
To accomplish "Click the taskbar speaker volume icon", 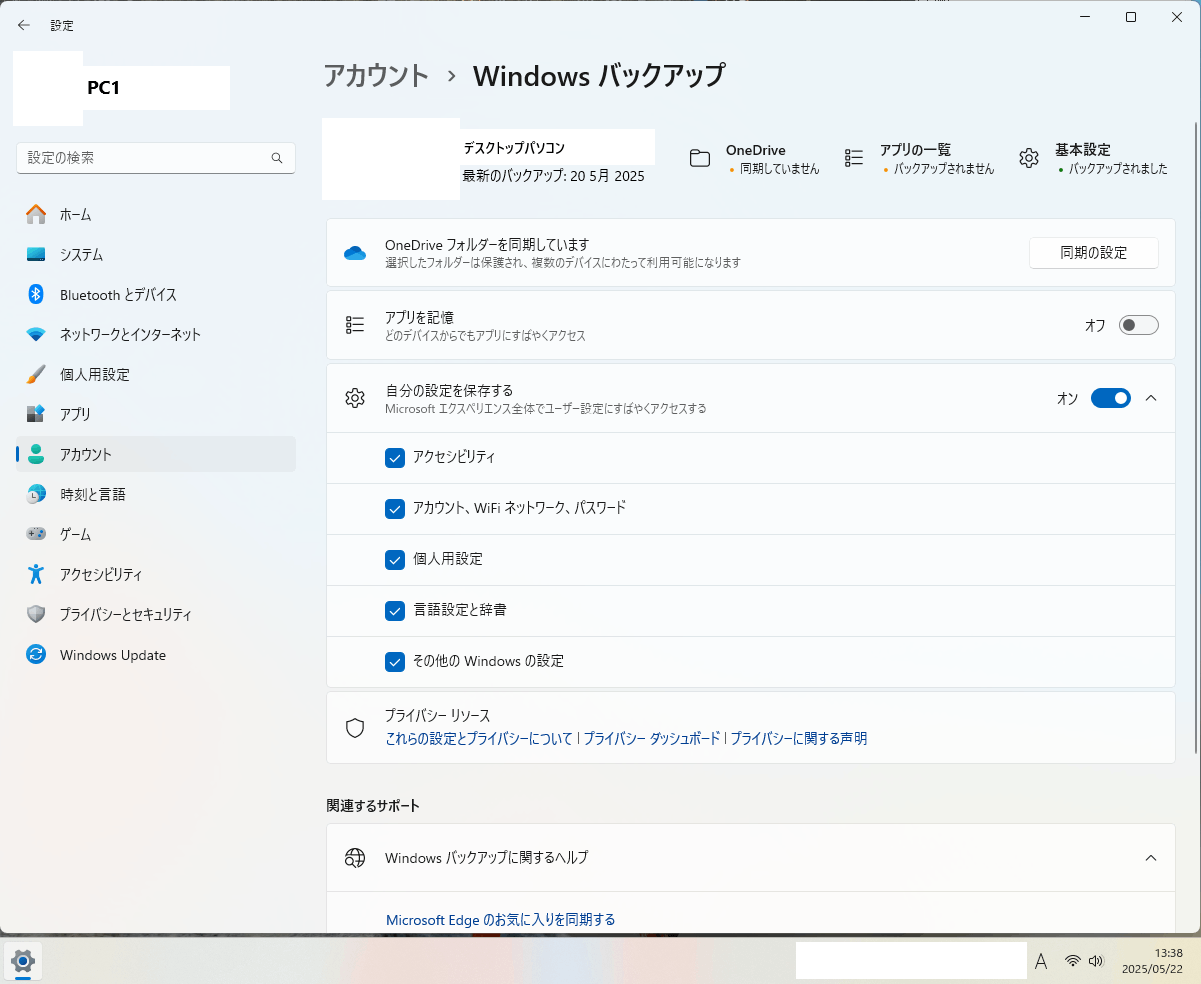I will click(1095, 961).
